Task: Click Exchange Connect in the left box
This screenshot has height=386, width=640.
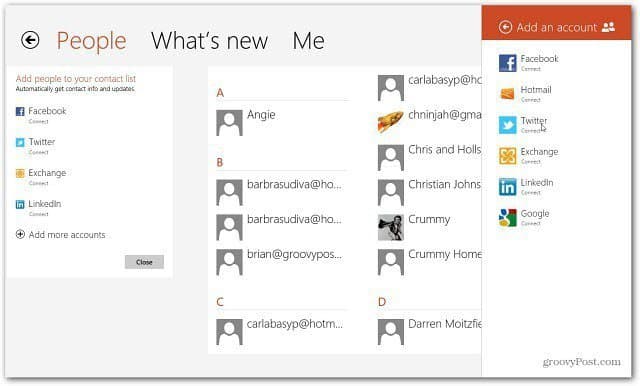Action: pos(38,183)
